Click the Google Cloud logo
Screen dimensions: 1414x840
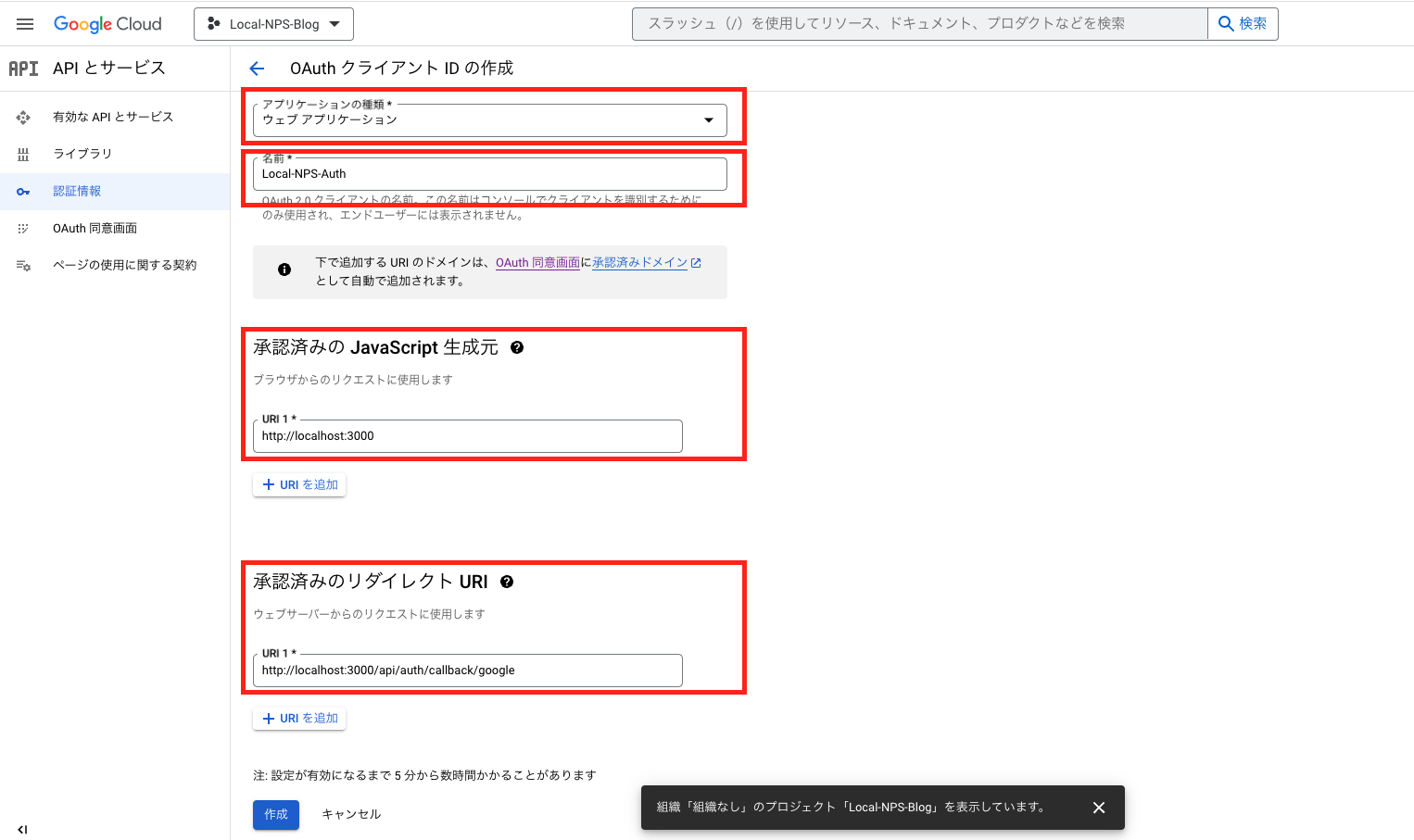[x=107, y=23]
